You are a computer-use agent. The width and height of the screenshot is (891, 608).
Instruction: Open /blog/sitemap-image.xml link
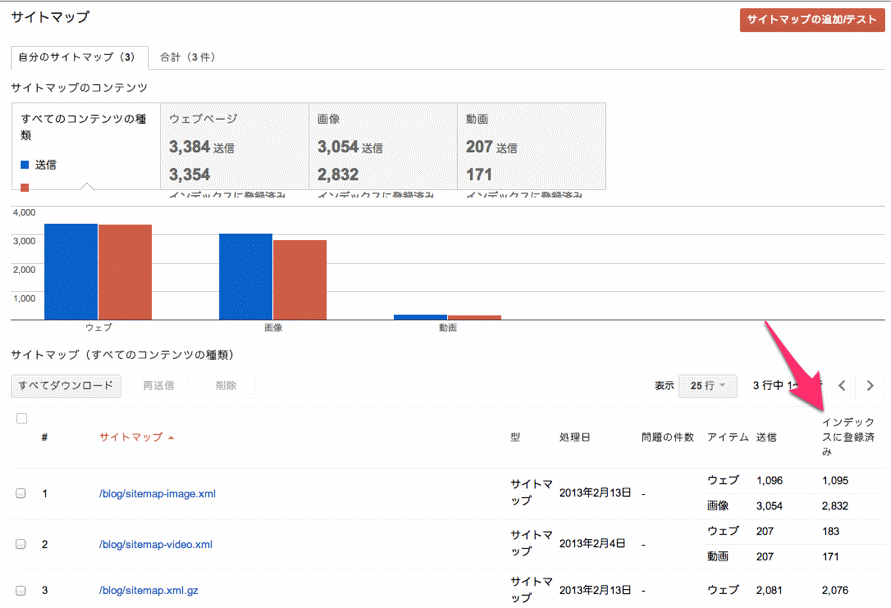pyautogui.click(x=157, y=493)
